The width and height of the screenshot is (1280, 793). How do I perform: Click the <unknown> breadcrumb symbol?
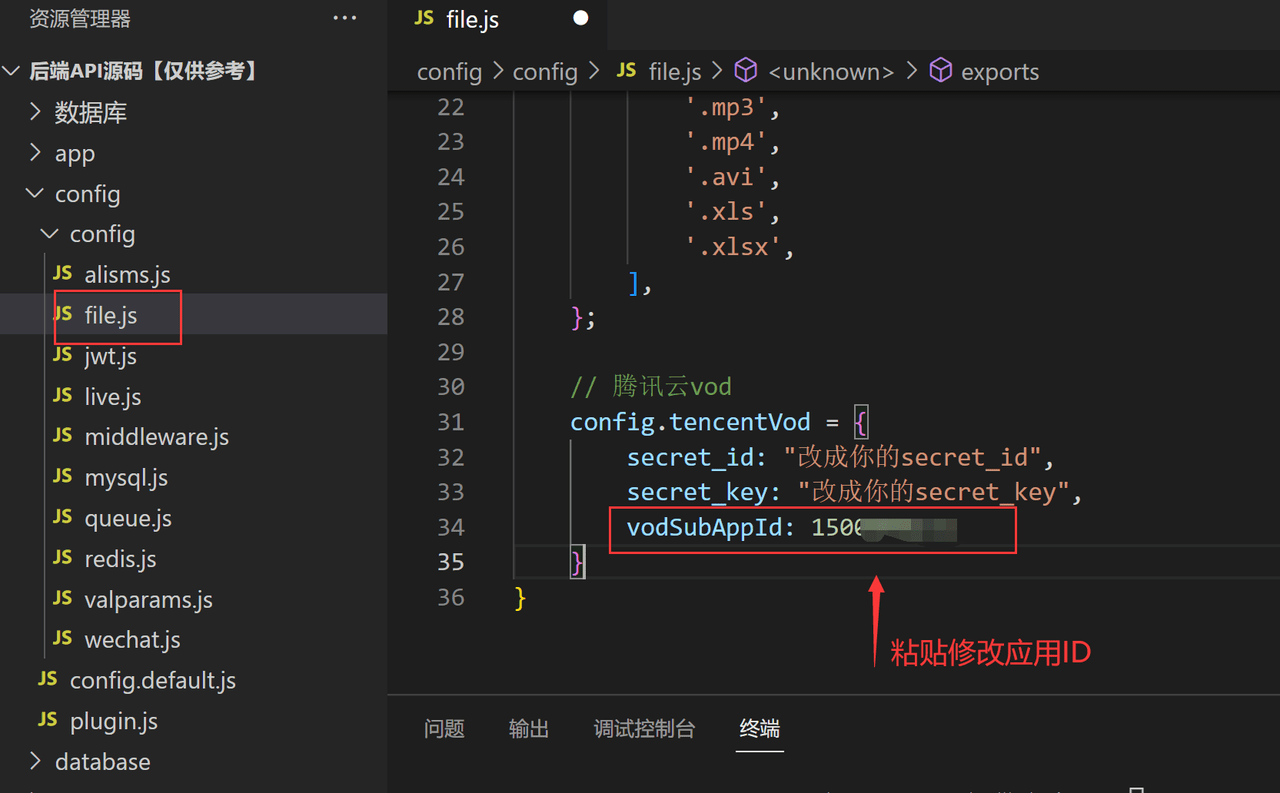click(831, 72)
